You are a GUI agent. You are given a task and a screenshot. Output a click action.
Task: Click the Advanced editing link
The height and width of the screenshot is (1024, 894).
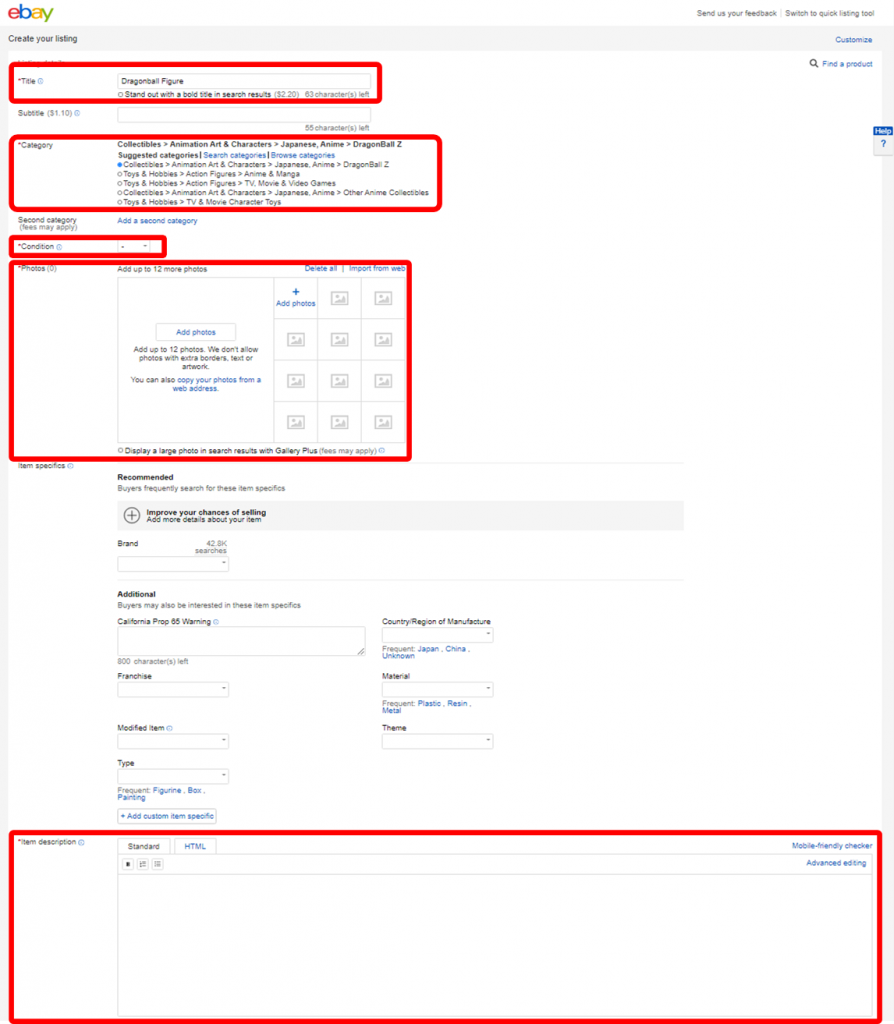pyautogui.click(x=836, y=863)
